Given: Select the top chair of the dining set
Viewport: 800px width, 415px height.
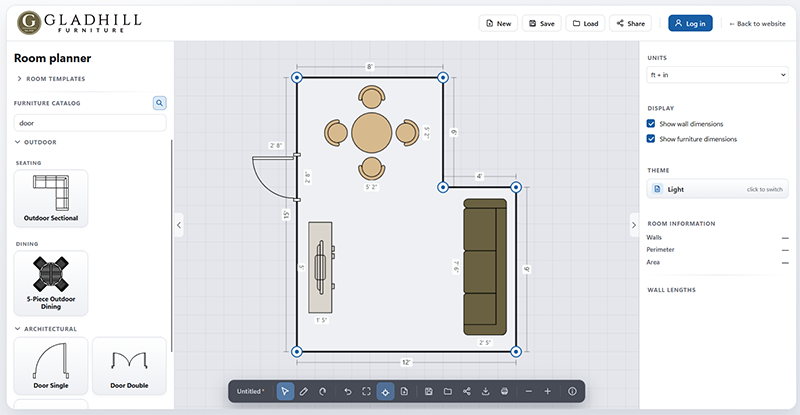Looking at the screenshot, I should 371,96.
